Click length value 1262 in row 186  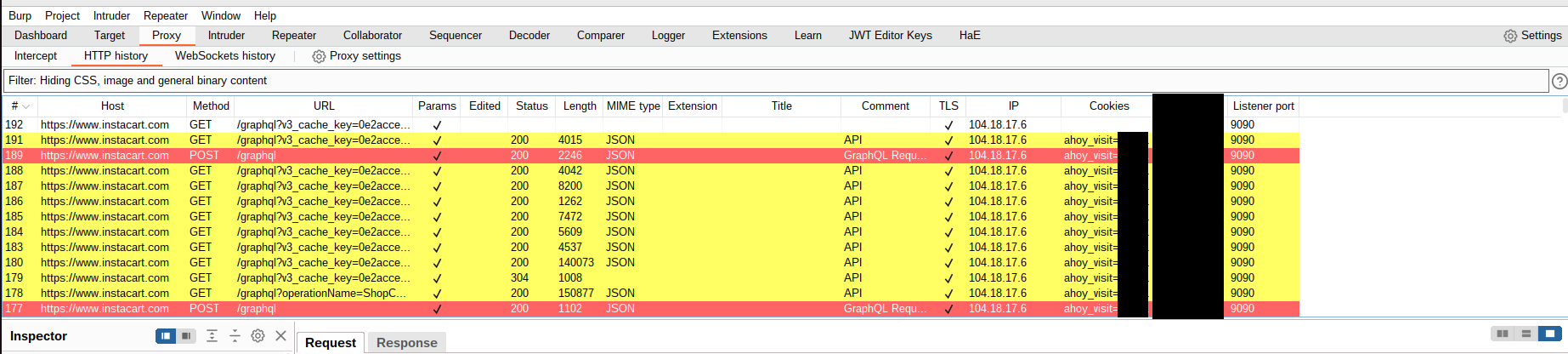(x=570, y=201)
